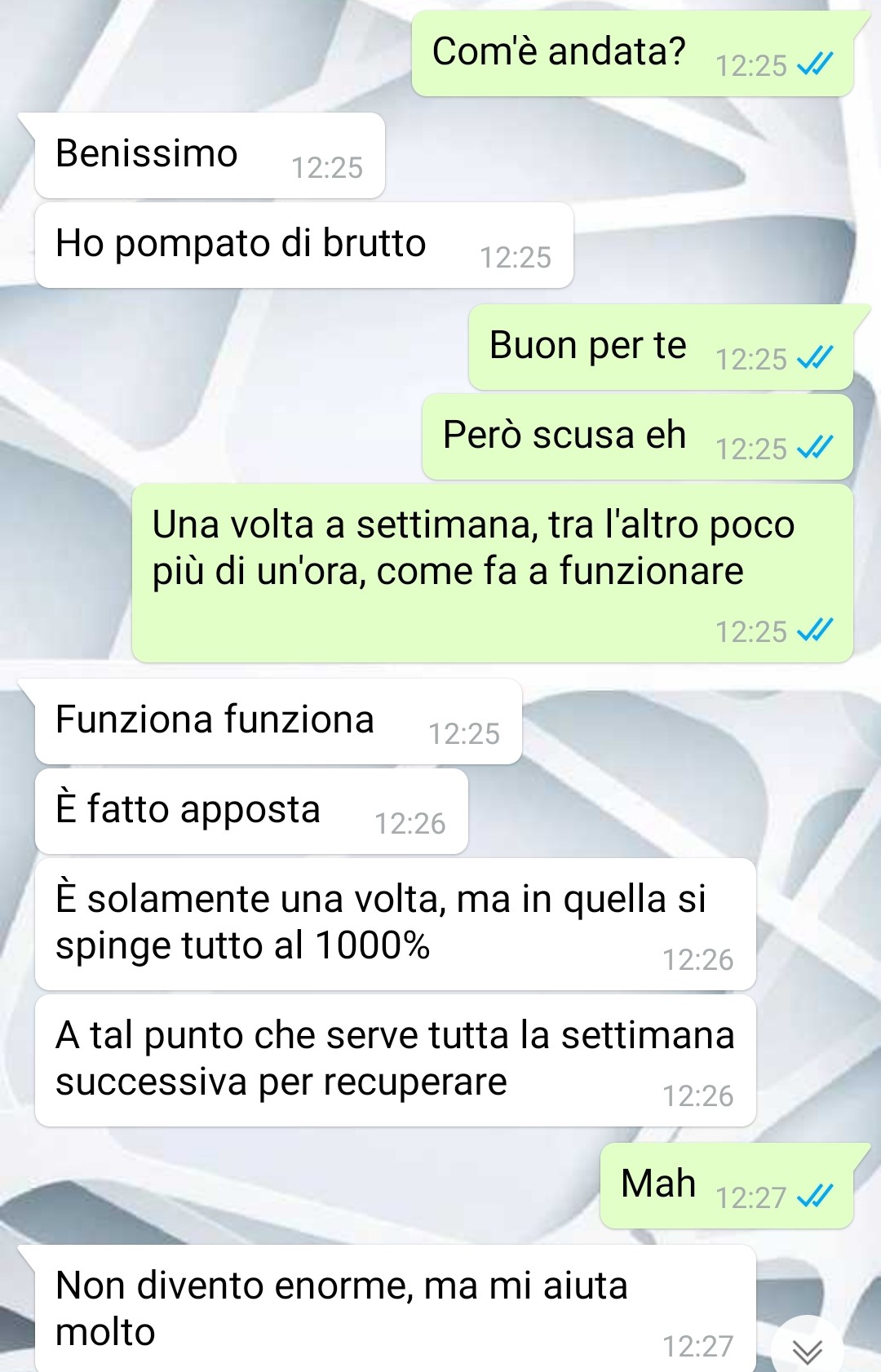Select the "Non divento enorme" message

tap(395, 1308)
